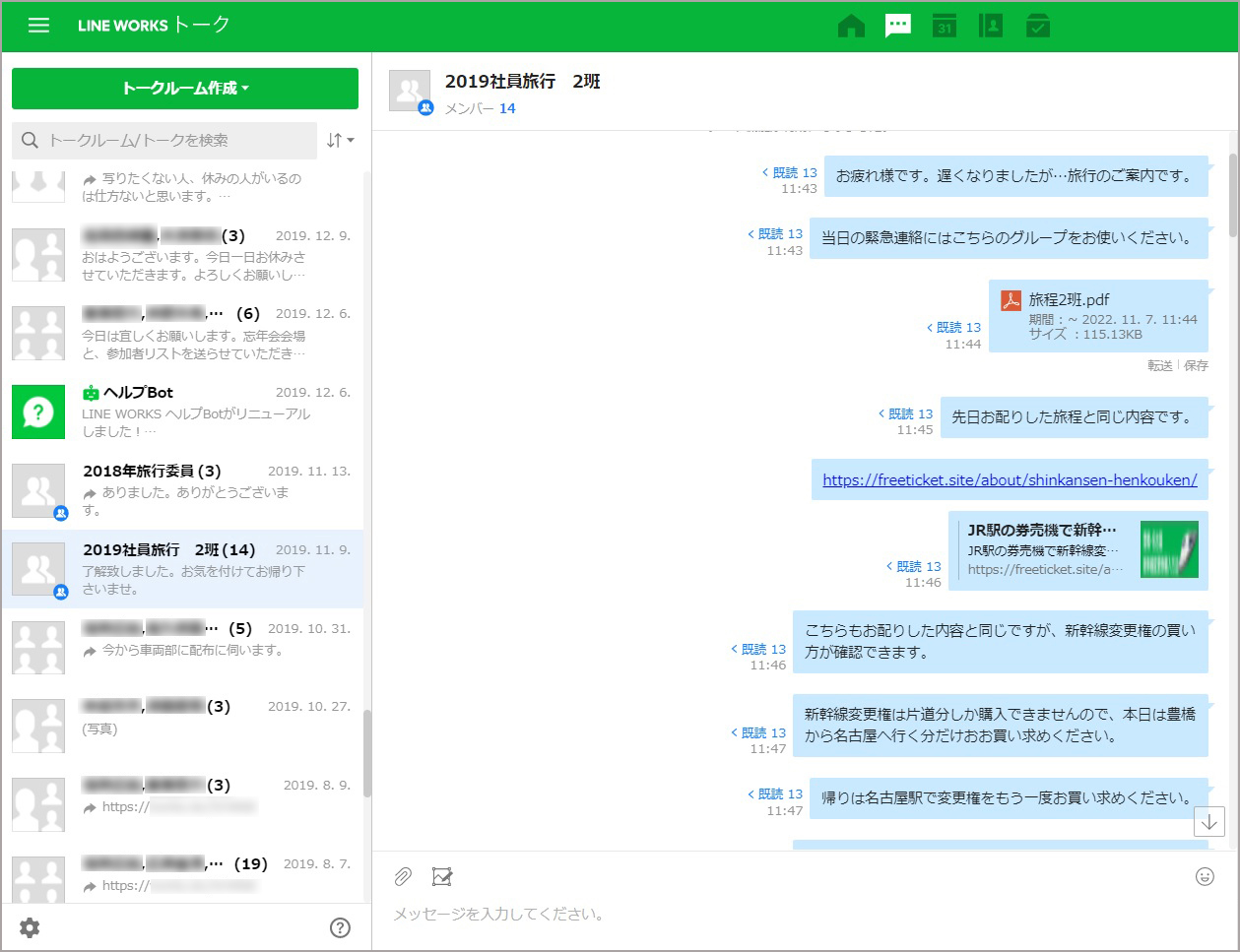Screen dimensions: 1240x952
Task: Go to the Home icon
Action: coord(851,26)
